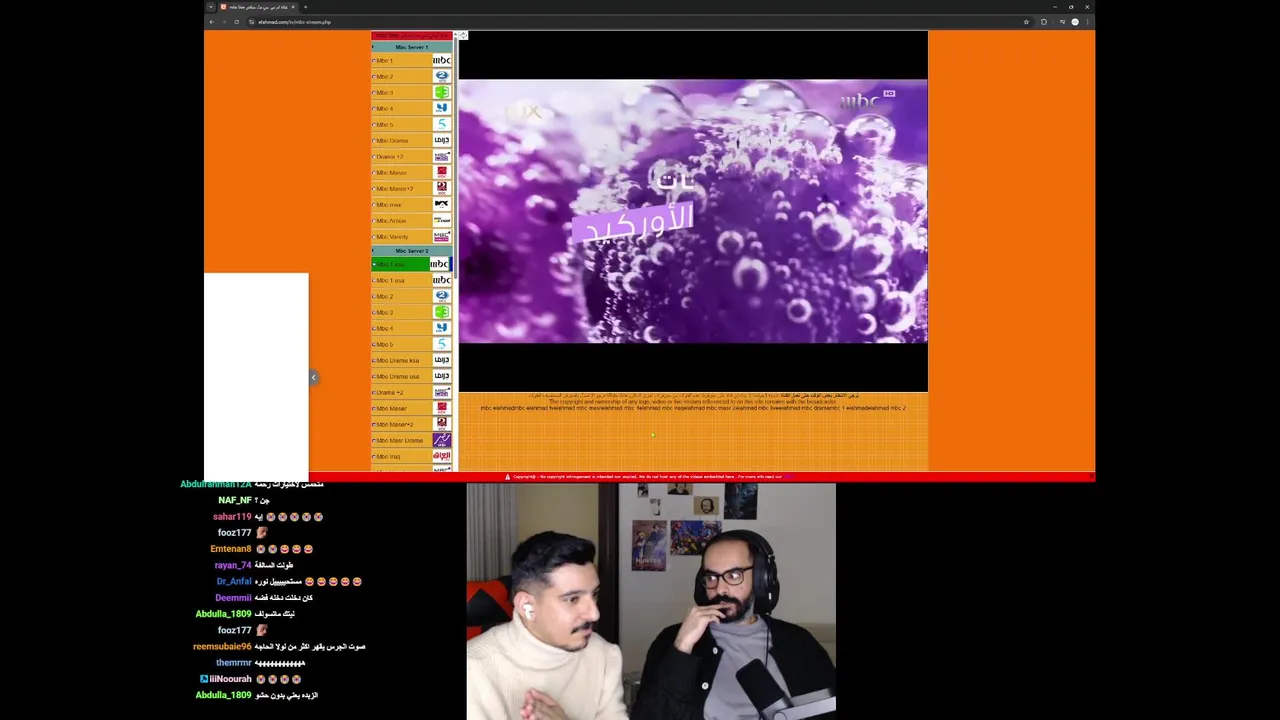Click the side panel collapse arrow
This screenshot has height=720, width=1280.
point(313,377)
